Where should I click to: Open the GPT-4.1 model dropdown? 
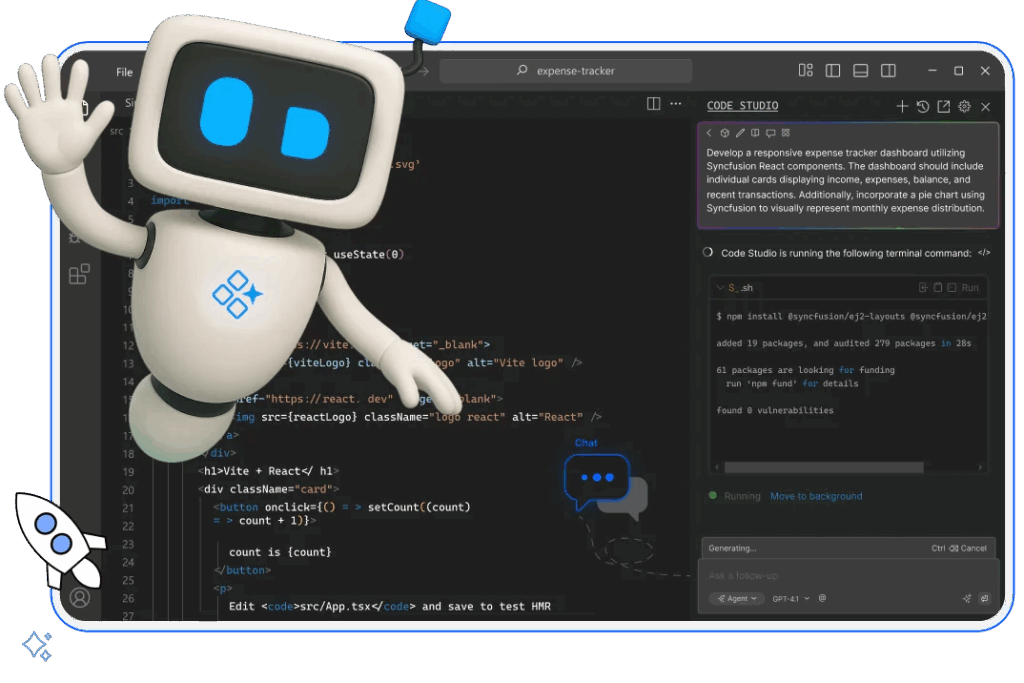(x=791, y=599)
